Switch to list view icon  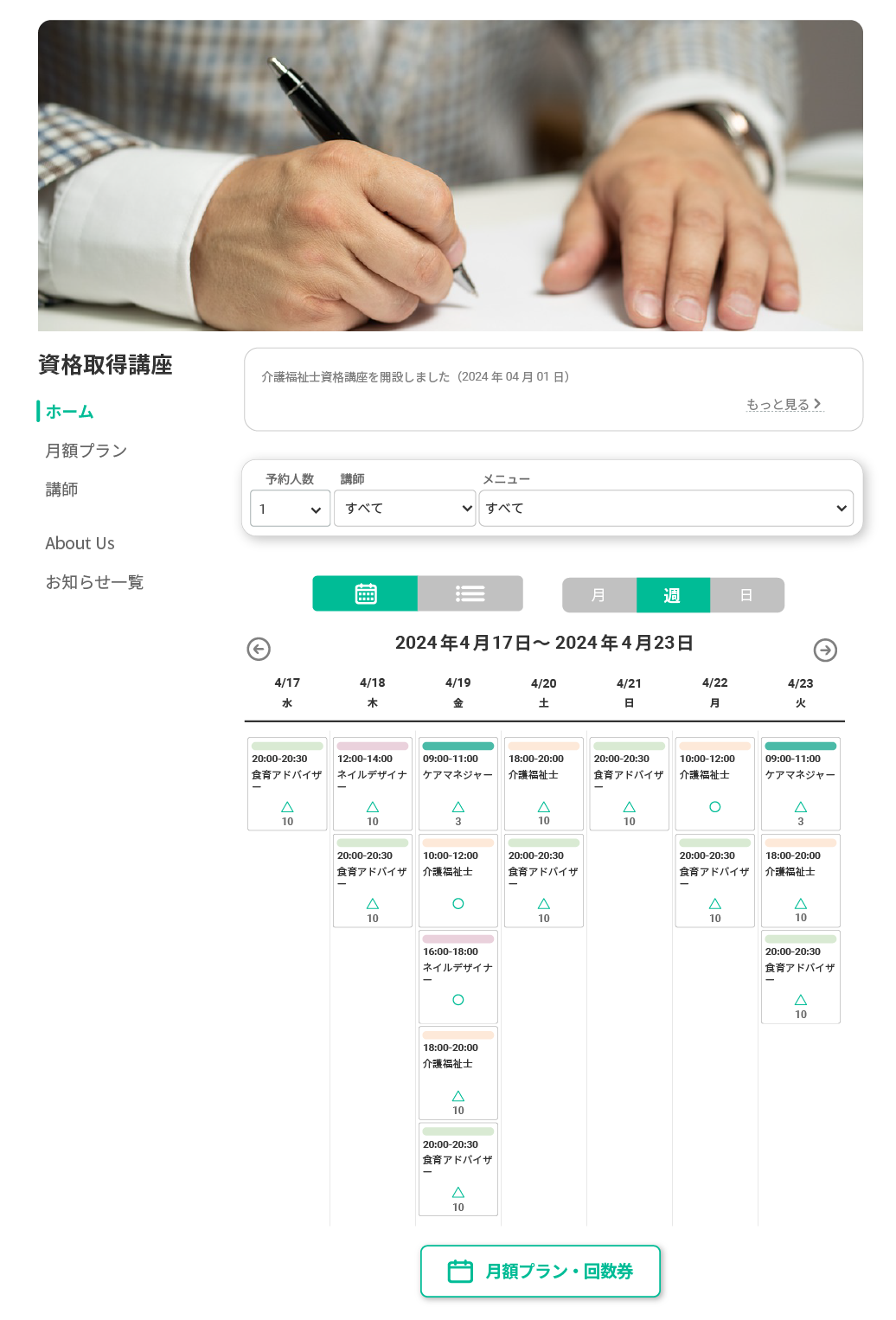click(x=470, y=594)
